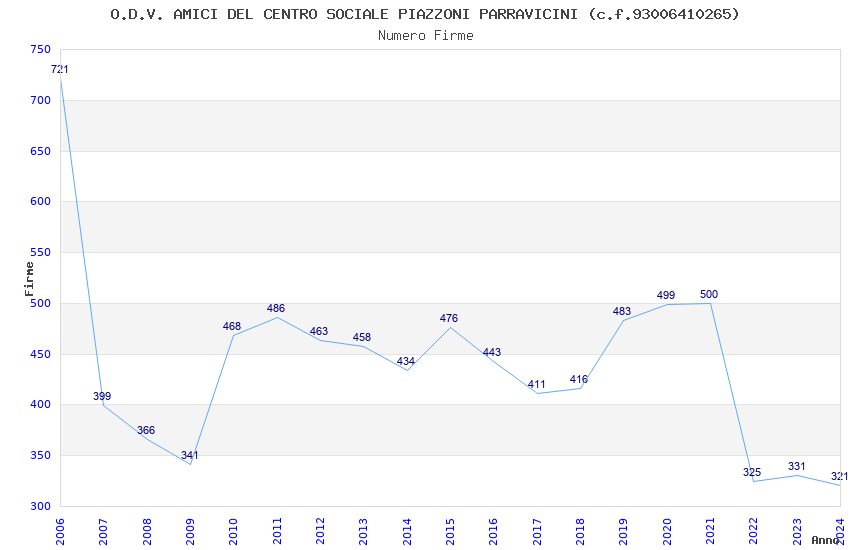Click the x-axis year 2023
Screen dimensions: 850x550
pyautogui.click(x=797, y=531)
